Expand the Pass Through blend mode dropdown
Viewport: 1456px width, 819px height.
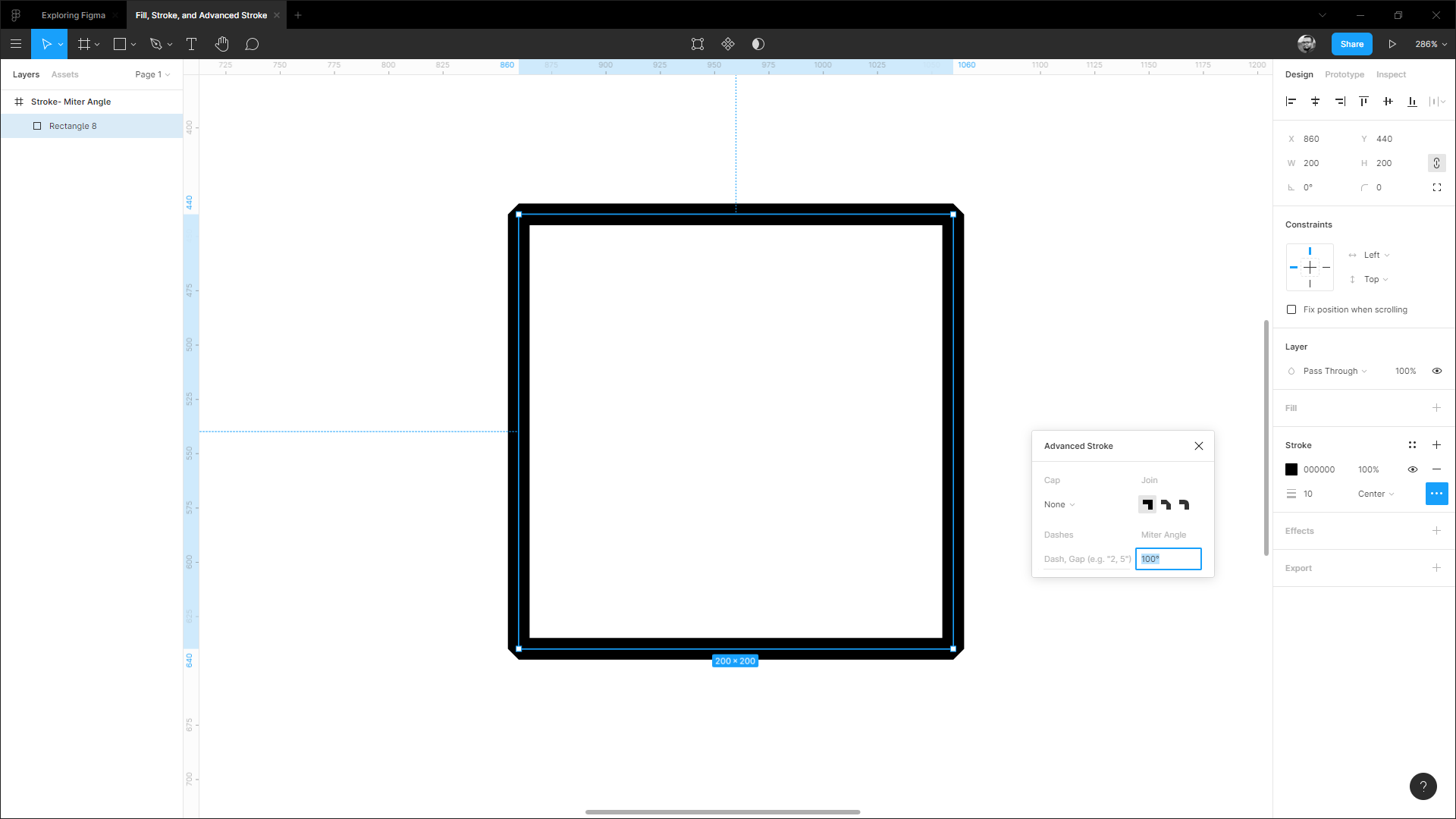click(1334, 371)
